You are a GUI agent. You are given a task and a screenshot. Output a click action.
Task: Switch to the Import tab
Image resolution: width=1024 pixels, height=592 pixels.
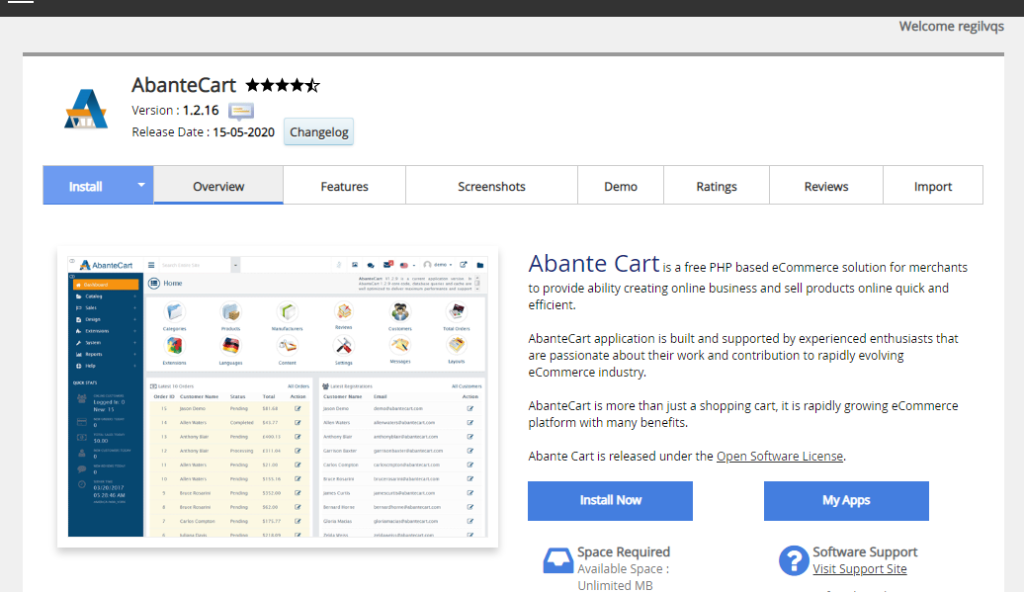click(x=933, y=186)
